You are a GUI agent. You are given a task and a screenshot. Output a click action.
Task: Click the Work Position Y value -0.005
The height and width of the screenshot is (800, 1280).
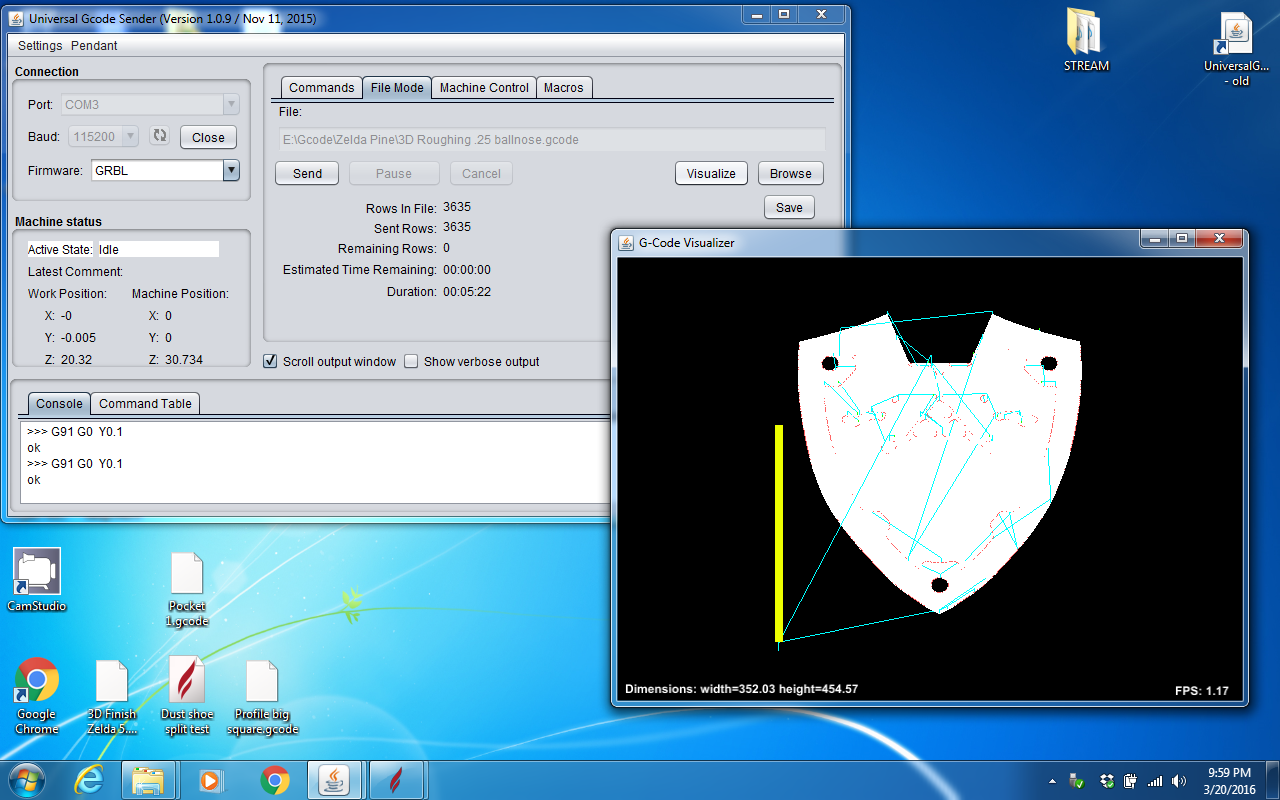[x=79, y=338]
